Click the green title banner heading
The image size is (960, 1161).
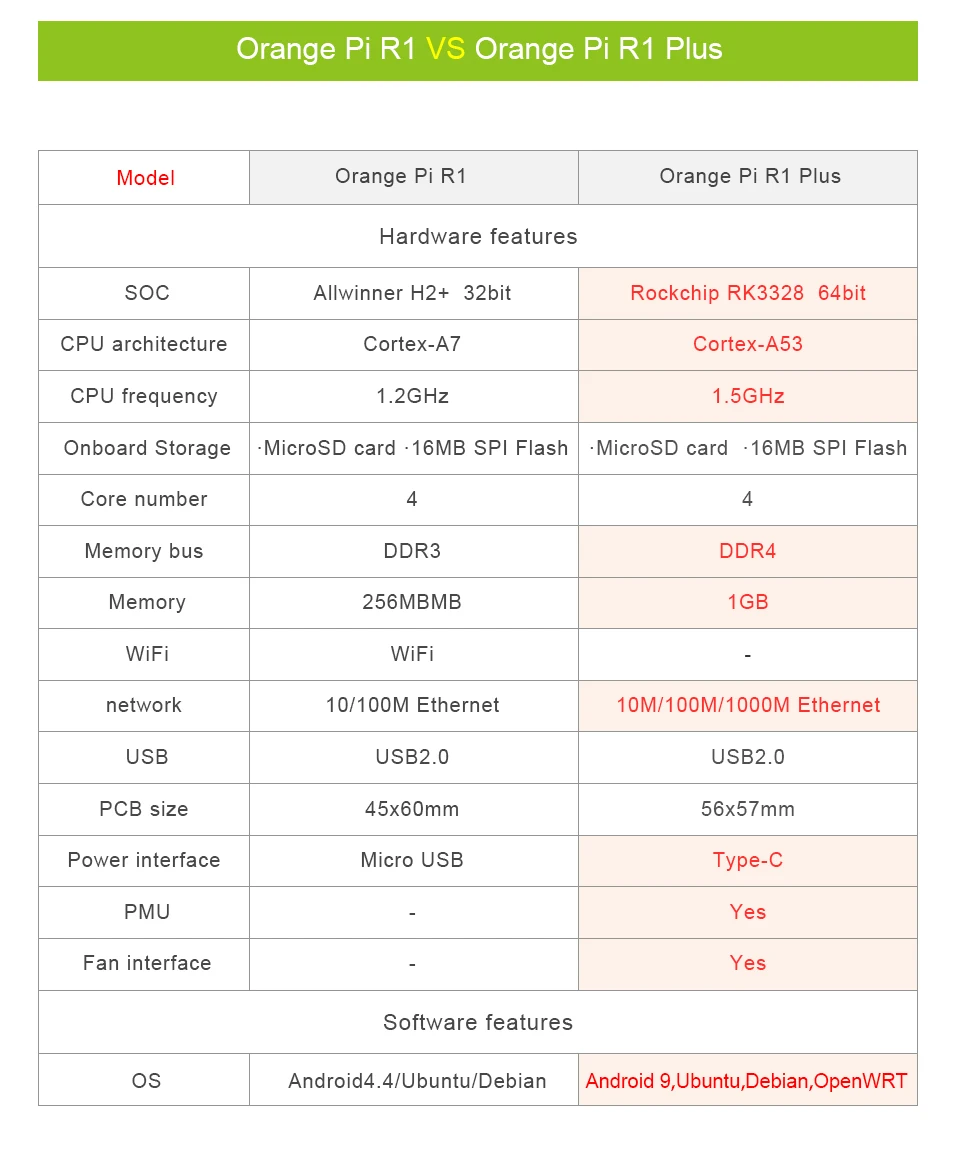click(478, 50)
